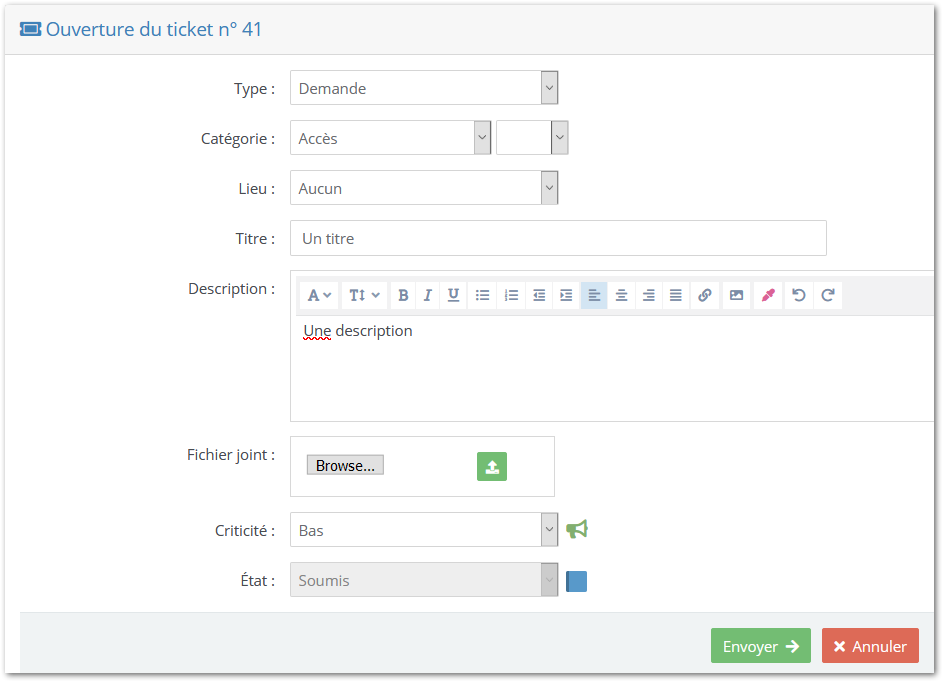The image size is (943, 682).
Task: Click the 'Titre :' label
Action: 256,239
